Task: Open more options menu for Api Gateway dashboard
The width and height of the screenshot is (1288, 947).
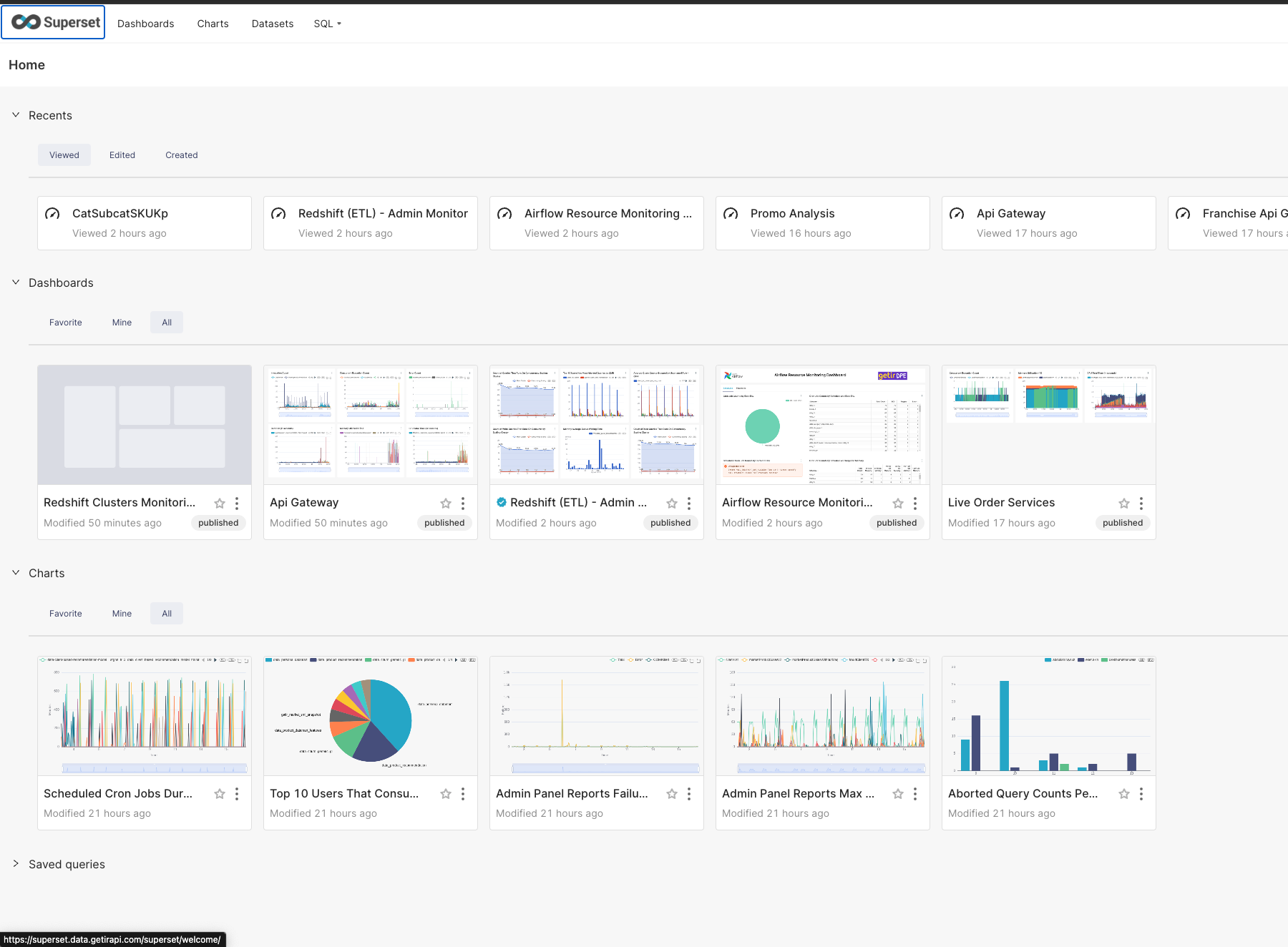Action: click(463, 504)
